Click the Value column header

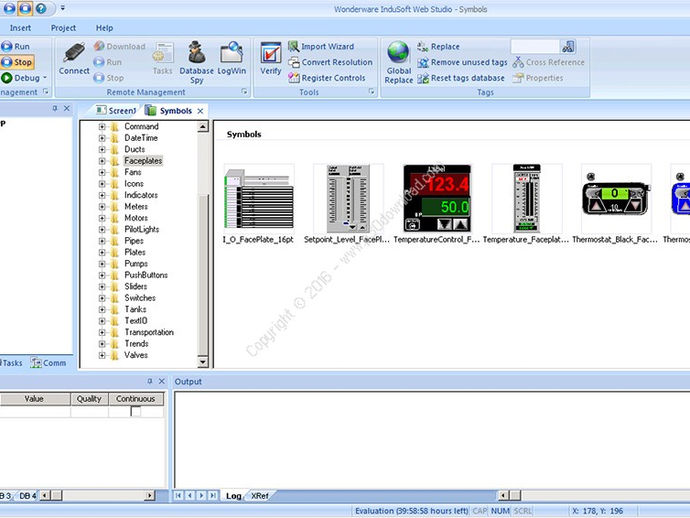[x=34, y=399]
